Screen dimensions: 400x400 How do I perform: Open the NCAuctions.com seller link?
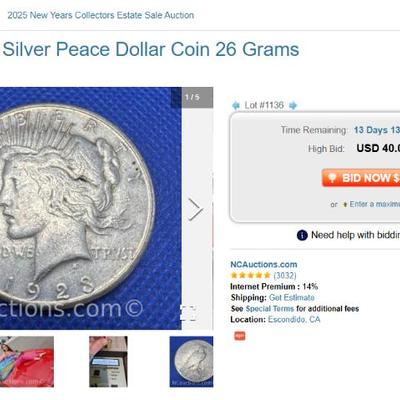(x=264, y=264)
